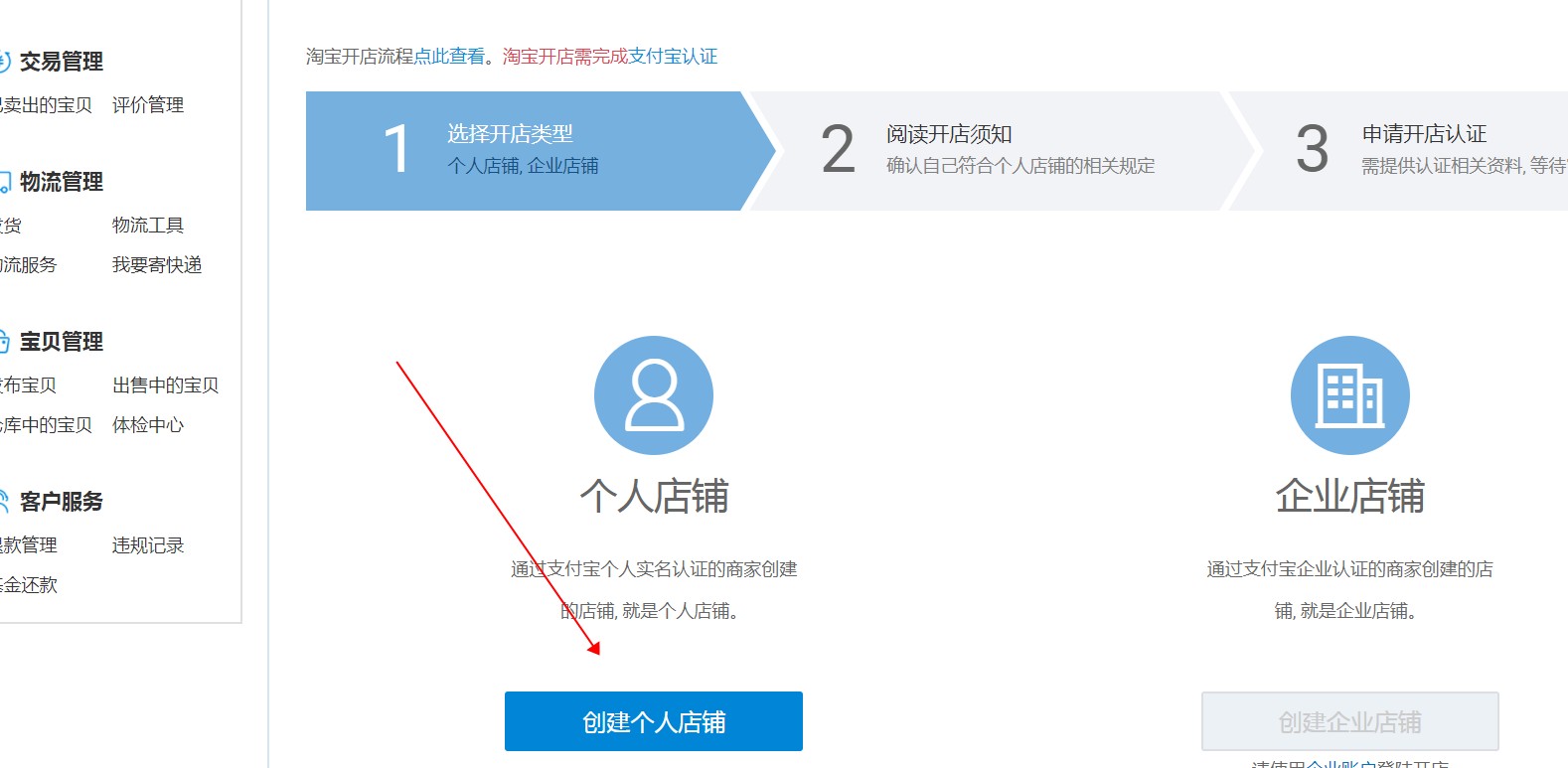1568x768 pixels.
Task: Open the 支付宝认证 link
Action: (x=673, y=57)
